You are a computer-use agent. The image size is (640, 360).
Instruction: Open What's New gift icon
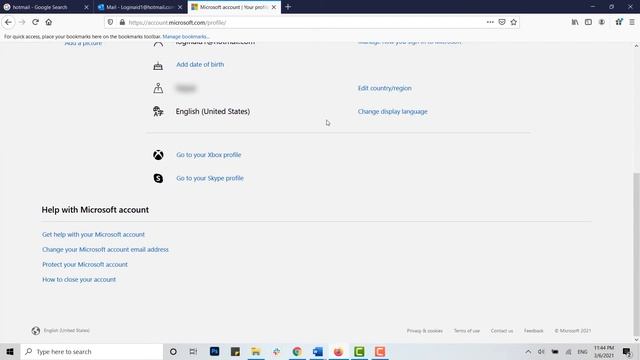619,22
